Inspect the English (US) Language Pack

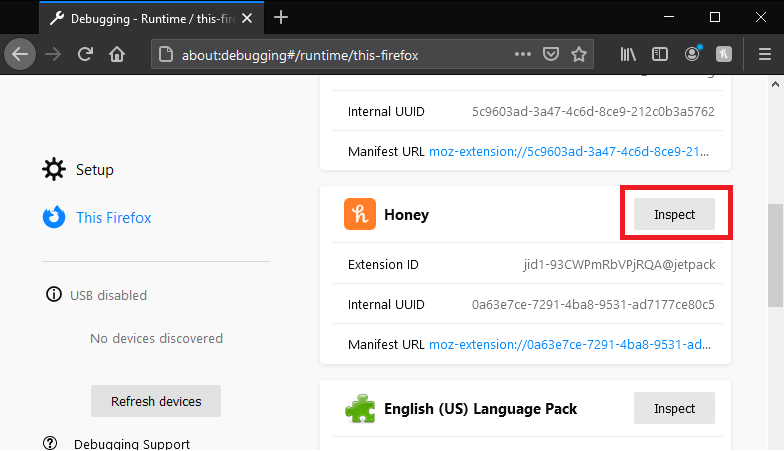pyautogui.click(x=674, y=408)
